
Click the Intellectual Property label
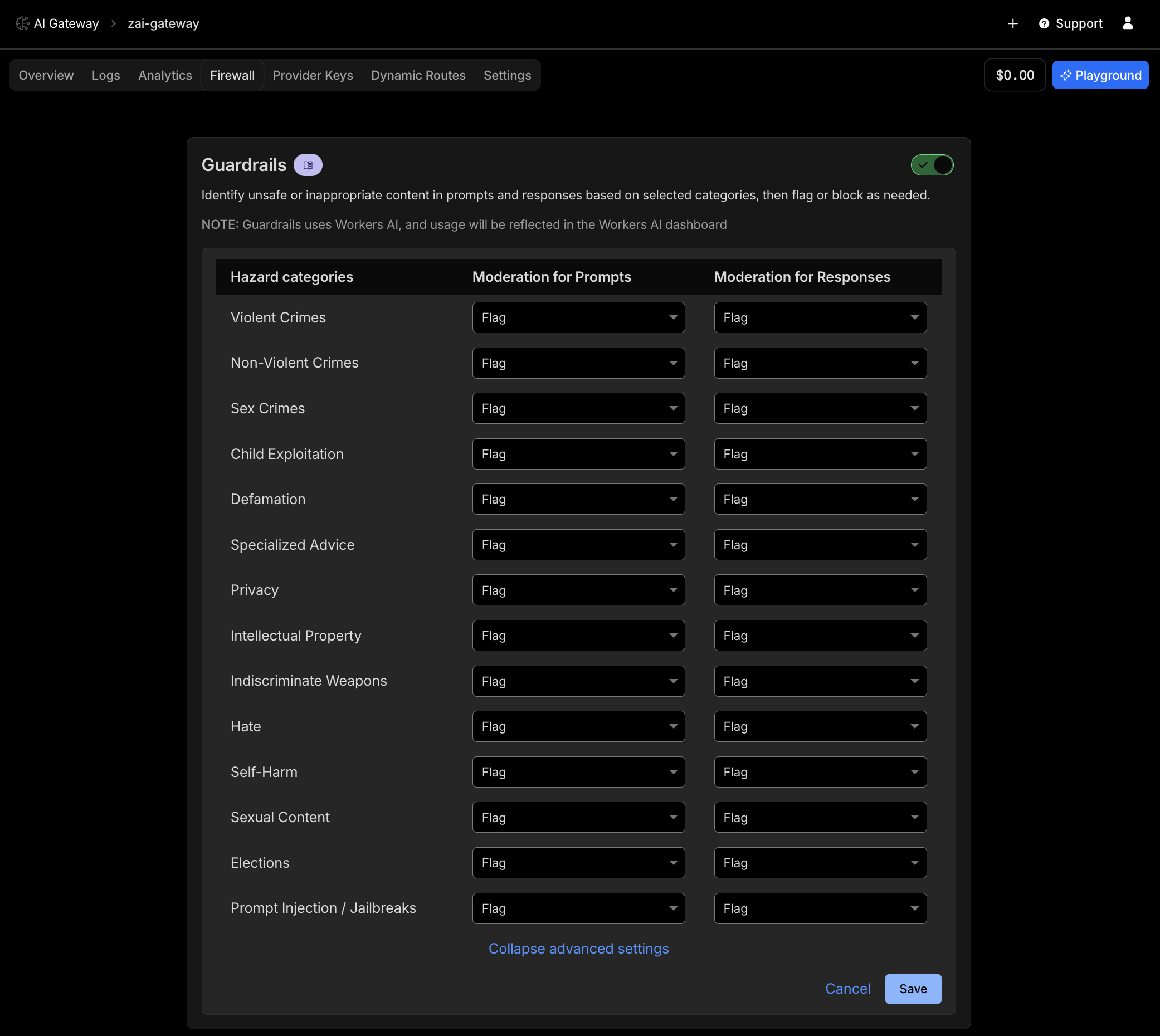tap(295, 636)
